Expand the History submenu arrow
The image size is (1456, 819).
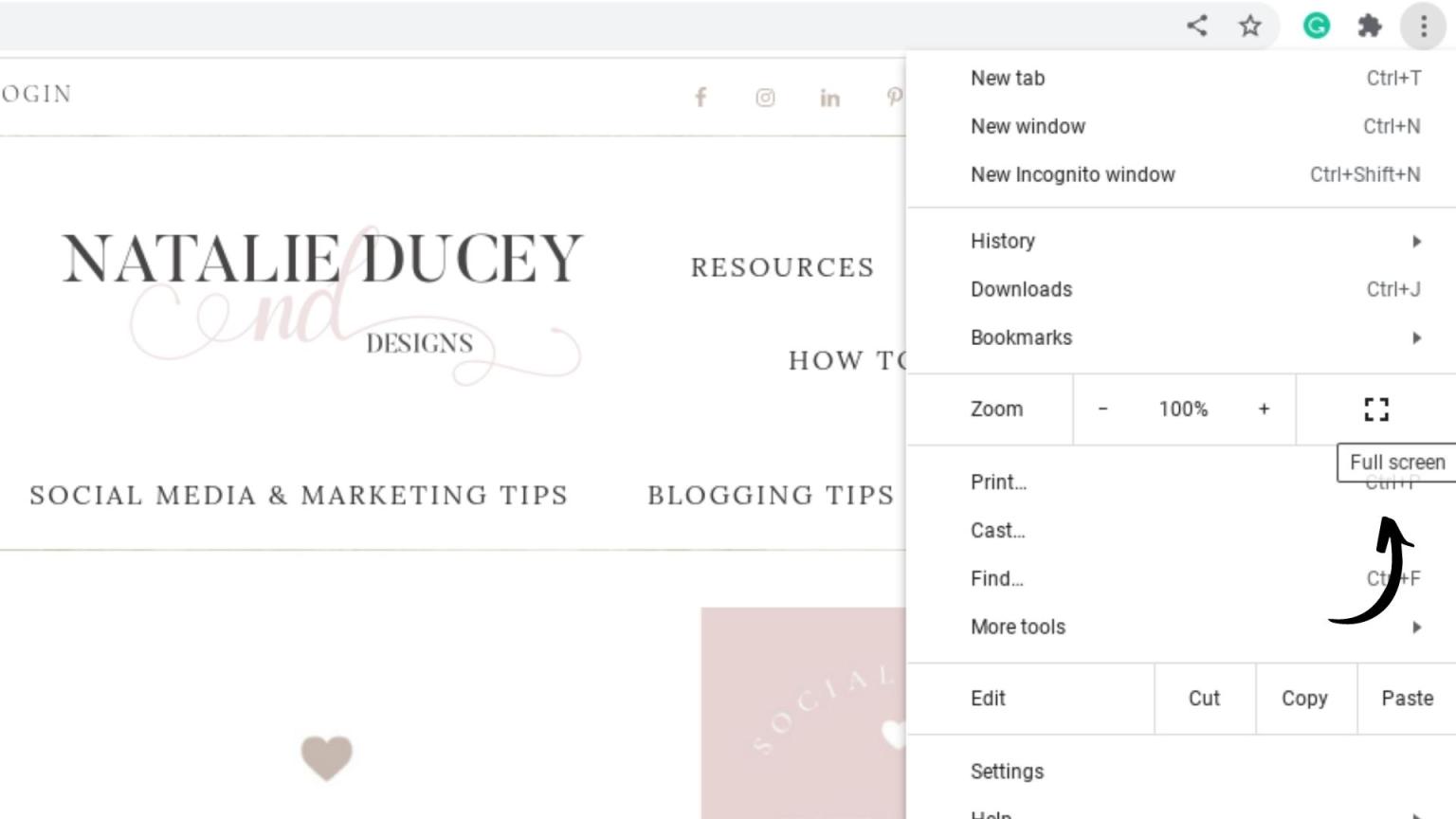tap(1417, 242)
